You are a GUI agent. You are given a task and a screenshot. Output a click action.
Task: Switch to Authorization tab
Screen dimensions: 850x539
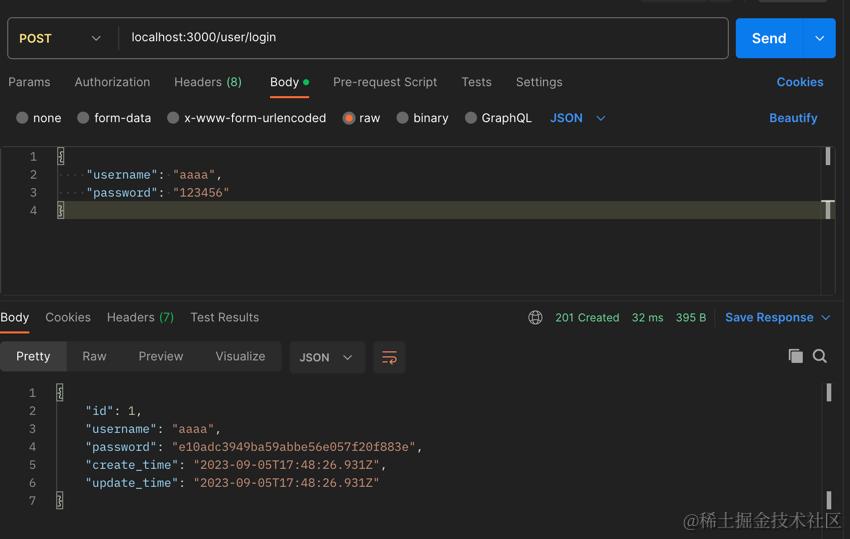112,82
